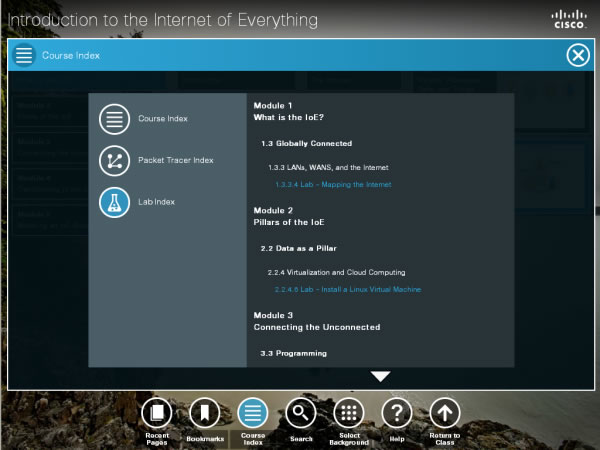The height and width of the screenshot is (450, 600).
Task: Close the Course Index overlay panel
Action: point(578,55)
